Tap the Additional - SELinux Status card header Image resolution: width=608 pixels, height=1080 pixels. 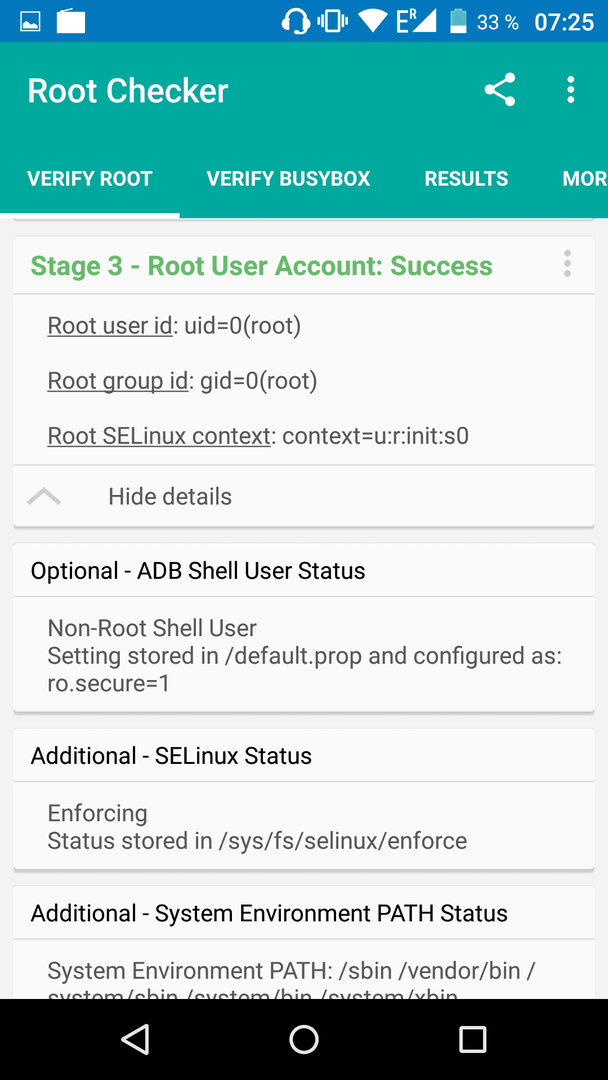[x=304, y=756]
